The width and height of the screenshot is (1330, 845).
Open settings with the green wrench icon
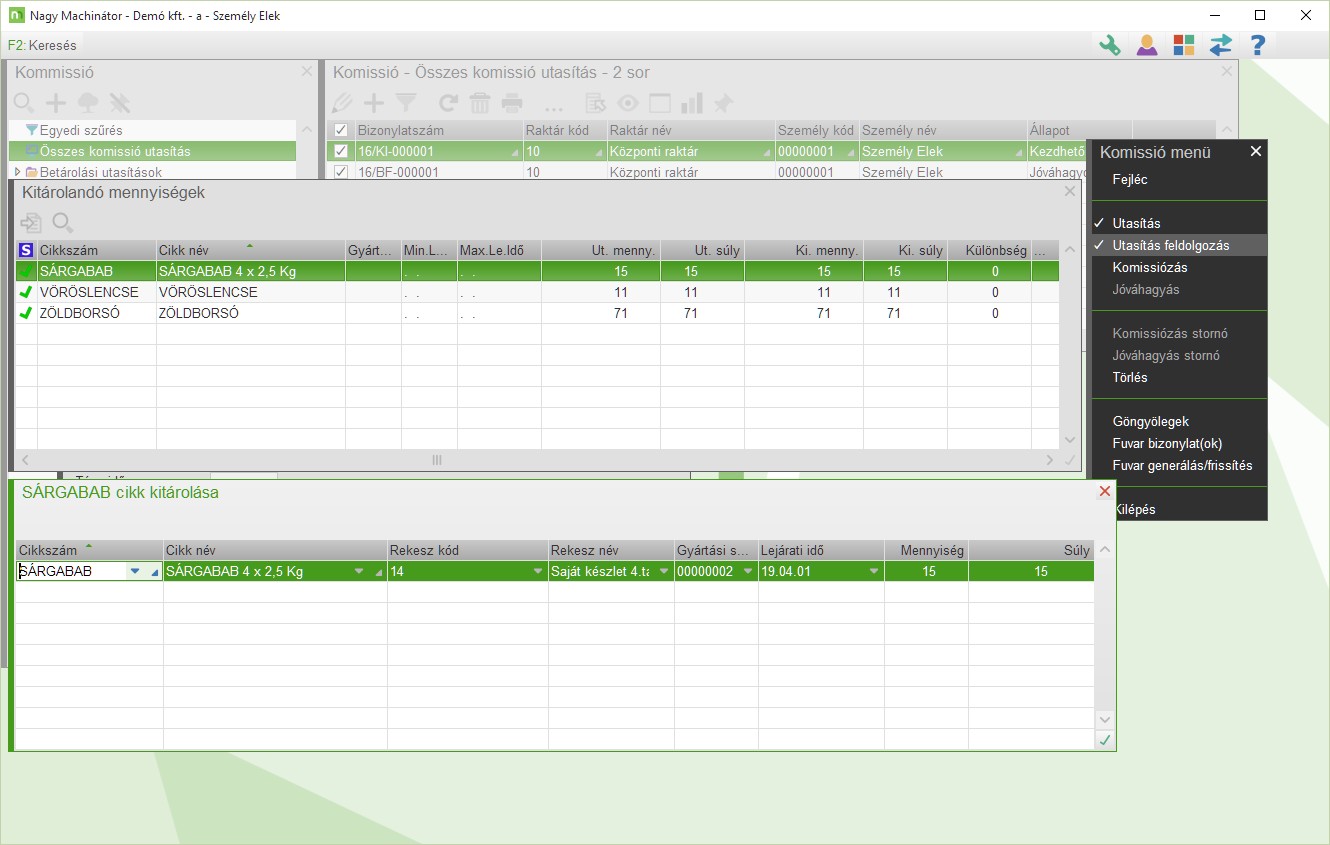1109,45
